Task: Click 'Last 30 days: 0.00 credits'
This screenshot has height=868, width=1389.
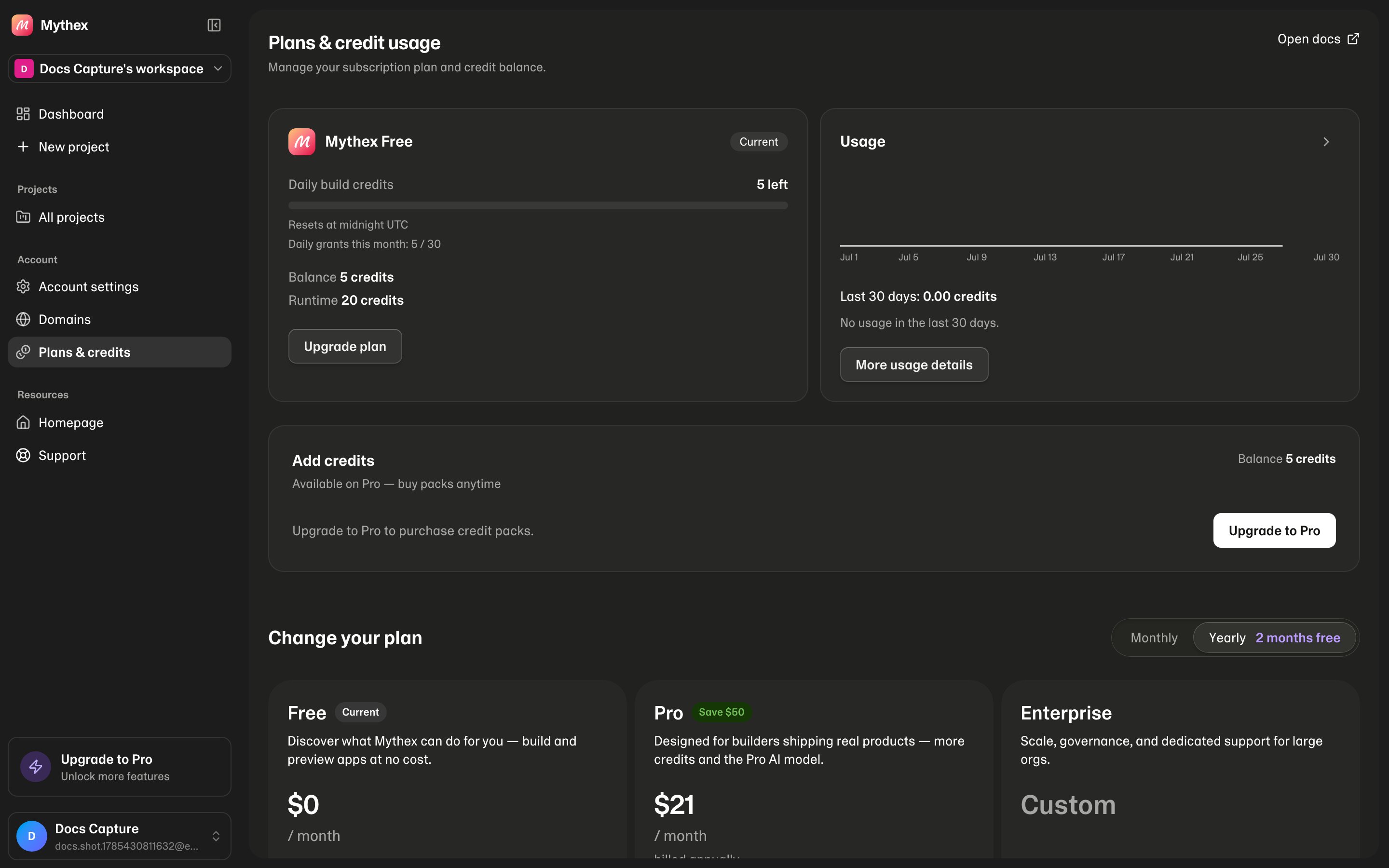Action: tap(918, 296)
